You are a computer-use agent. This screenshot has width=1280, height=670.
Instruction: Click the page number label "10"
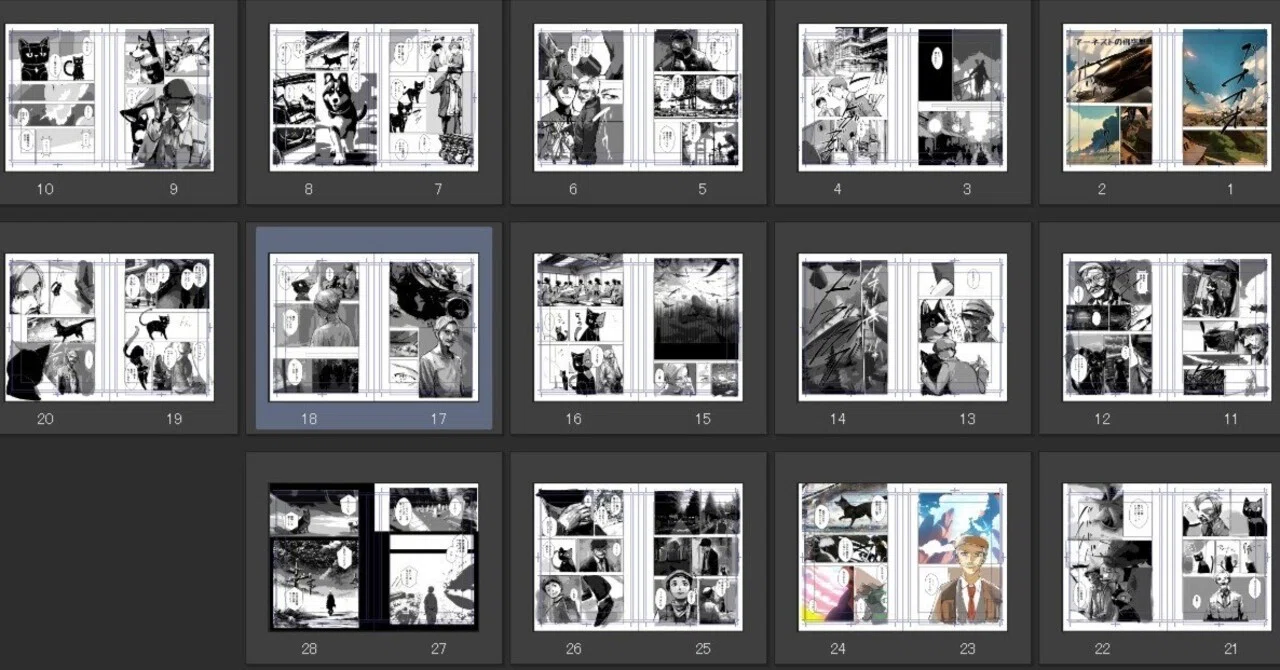[45, 189]
